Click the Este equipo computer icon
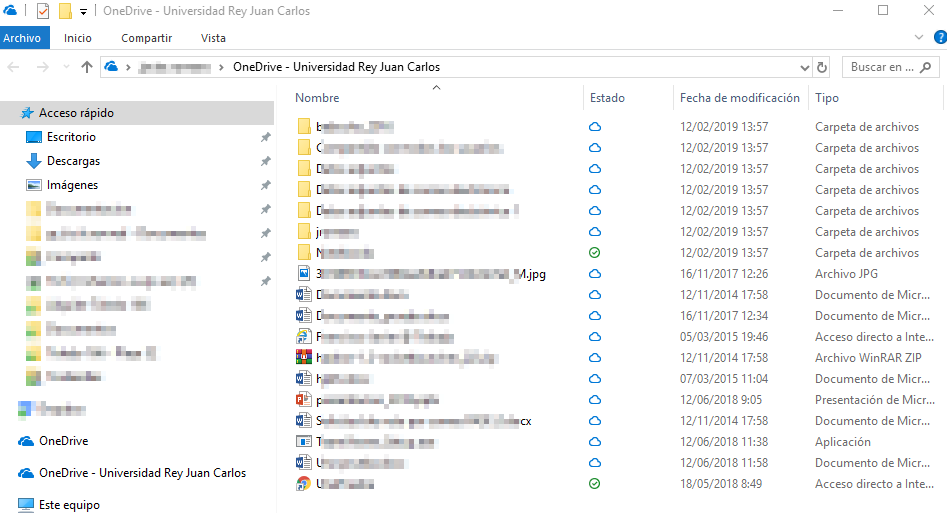 point(26,505)
